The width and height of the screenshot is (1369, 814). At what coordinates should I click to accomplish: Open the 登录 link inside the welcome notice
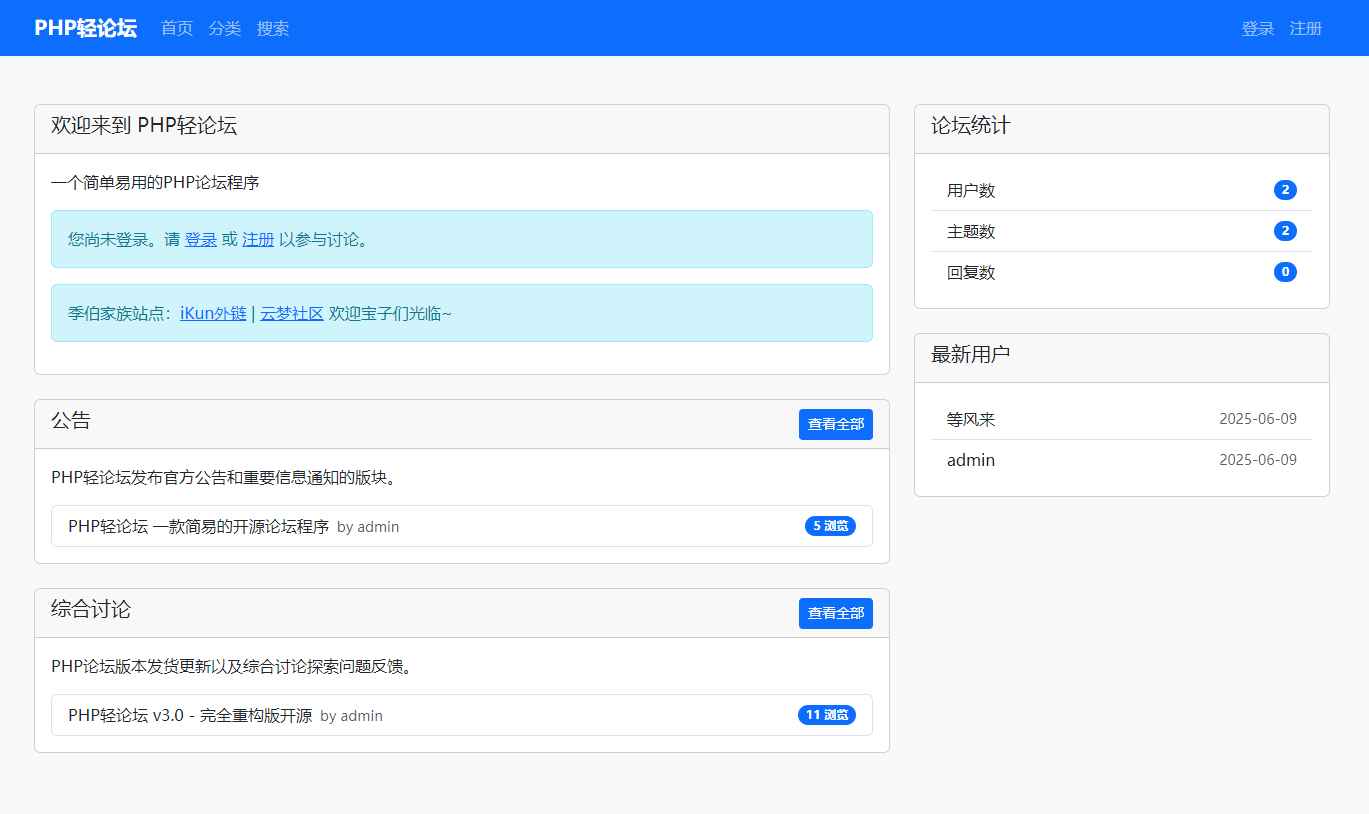click(x=201, y=239)
